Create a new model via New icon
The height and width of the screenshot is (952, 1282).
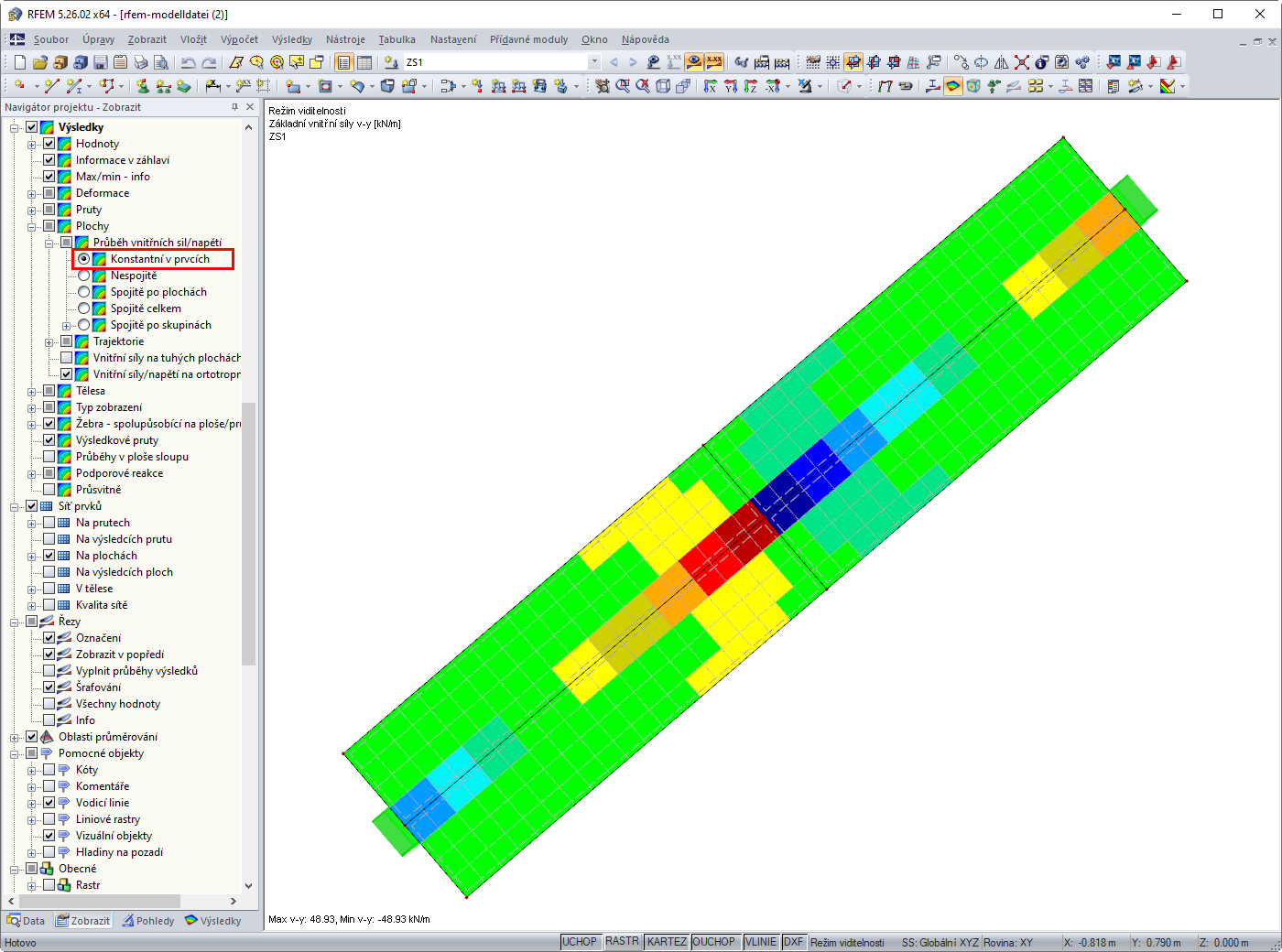click(20, 62)
